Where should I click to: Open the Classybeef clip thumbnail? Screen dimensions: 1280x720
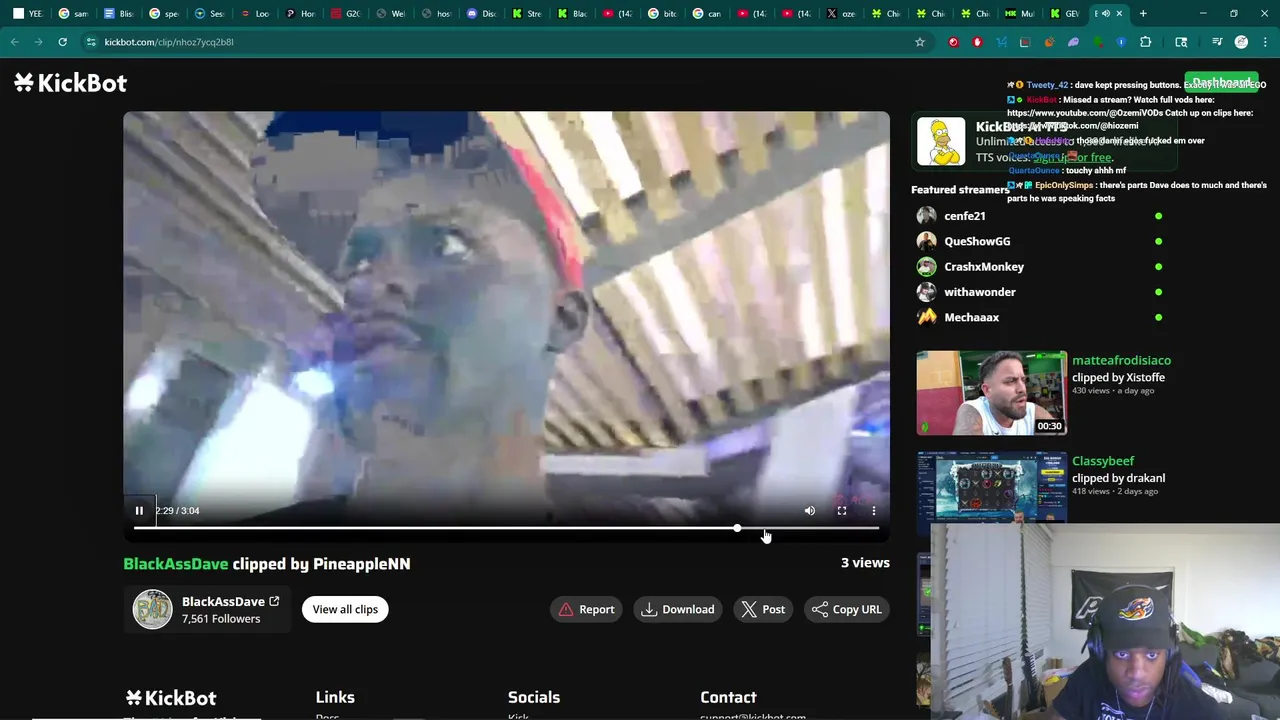click(992, 487)
